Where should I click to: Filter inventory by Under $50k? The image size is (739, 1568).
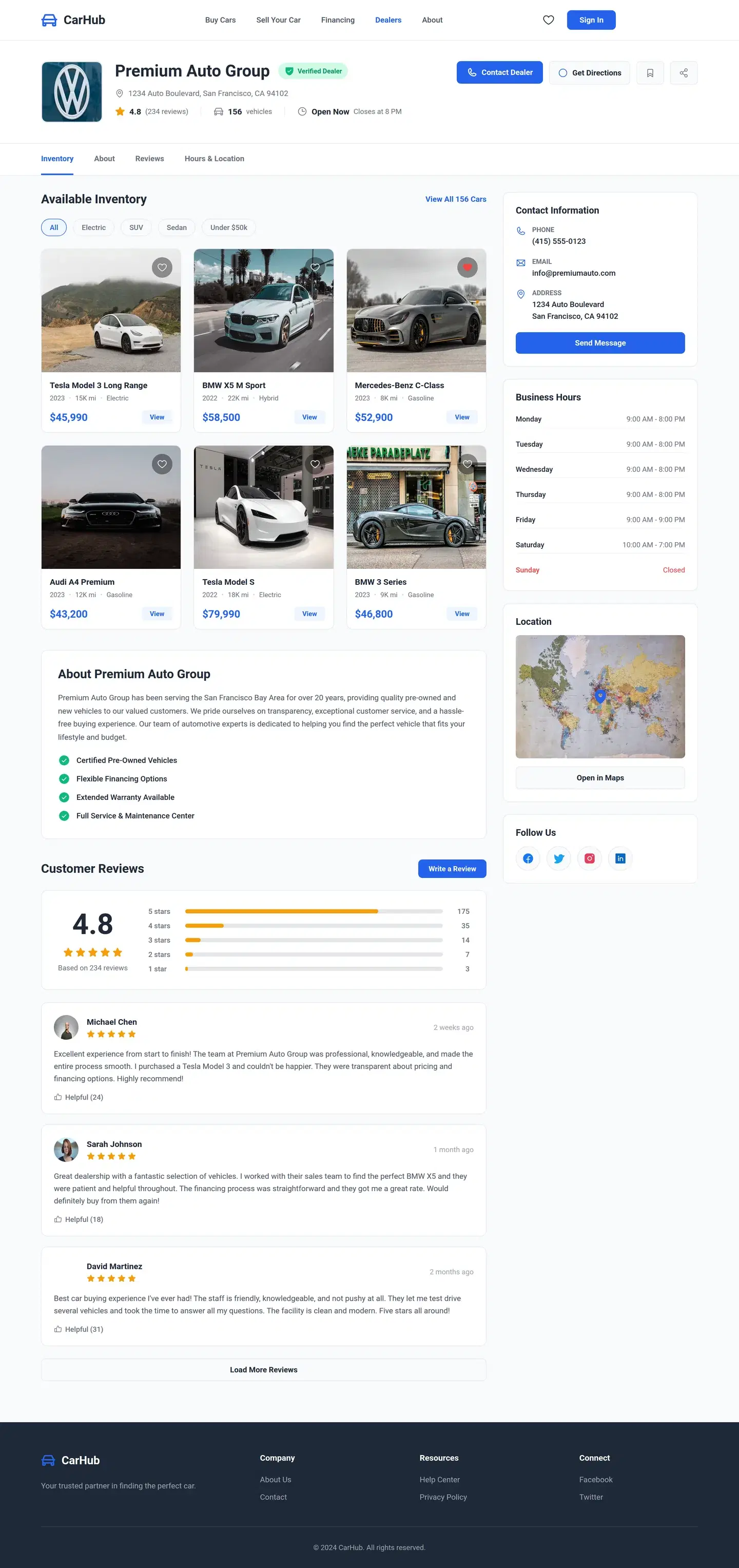click(229, 227)
